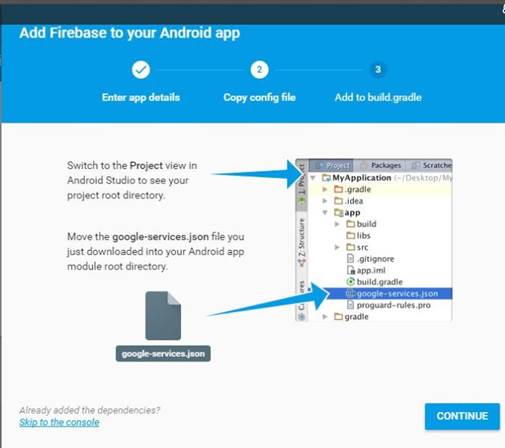Viewport: 505px width, 448px height.
Task: Click the .gradle folder icon
Action: point(338,189)
